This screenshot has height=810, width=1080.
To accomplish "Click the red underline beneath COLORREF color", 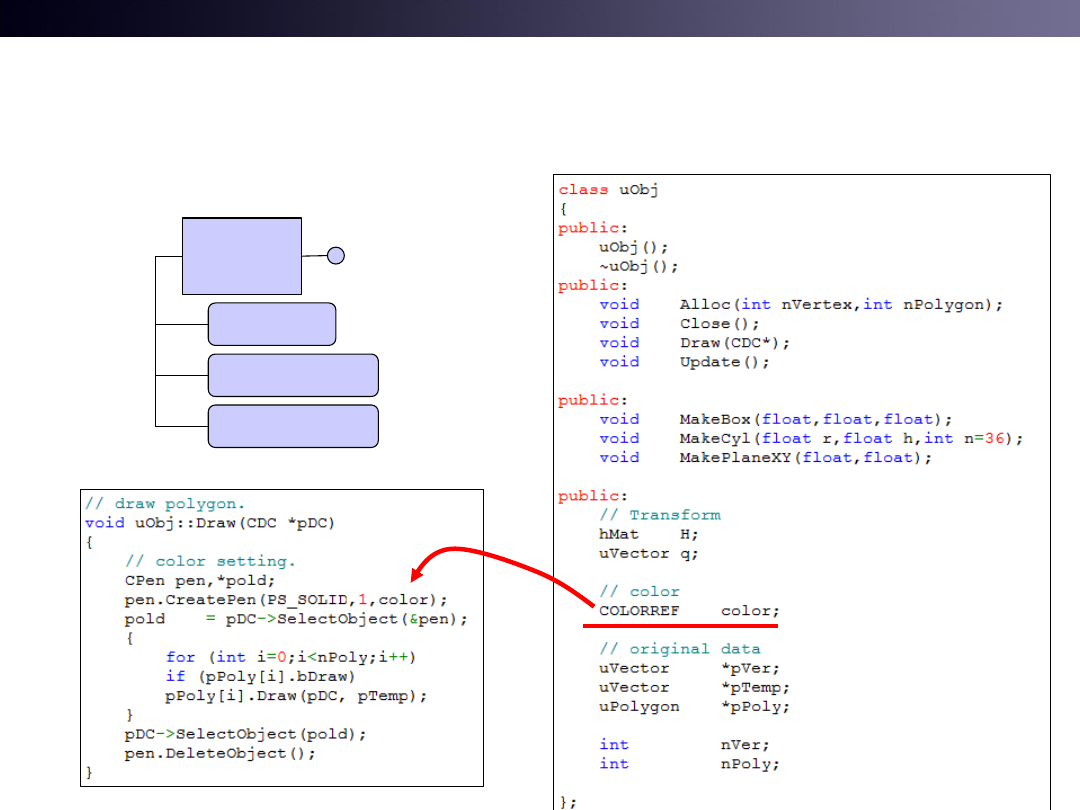I will point(680,626).
